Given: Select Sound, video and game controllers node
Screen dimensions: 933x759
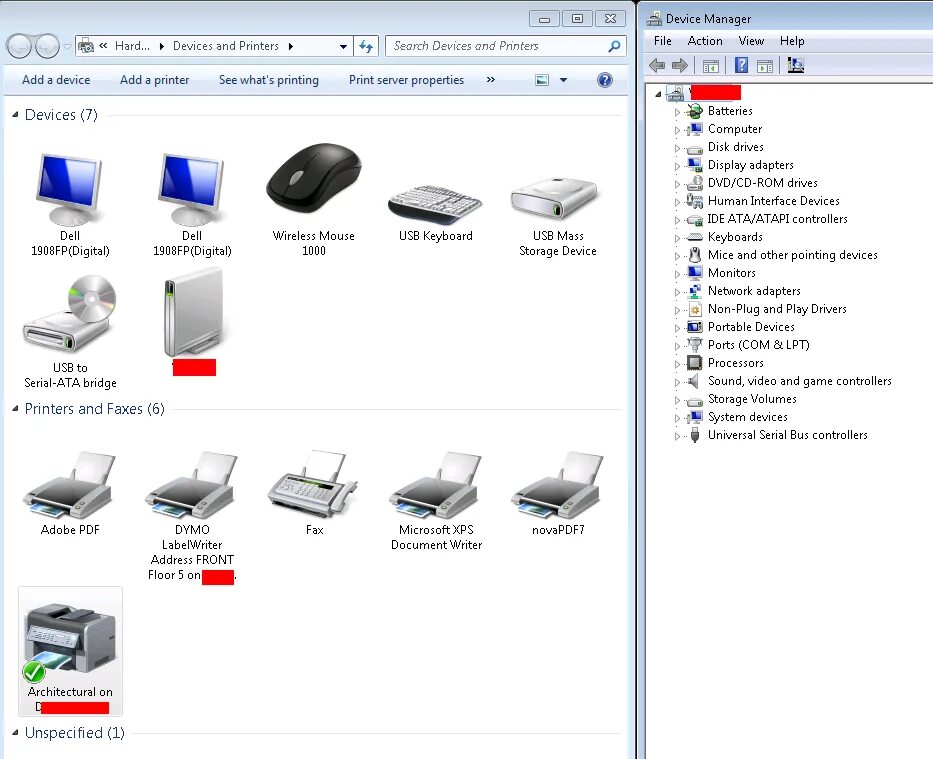Looking at the screenshot, I should [x=800, y=381].
